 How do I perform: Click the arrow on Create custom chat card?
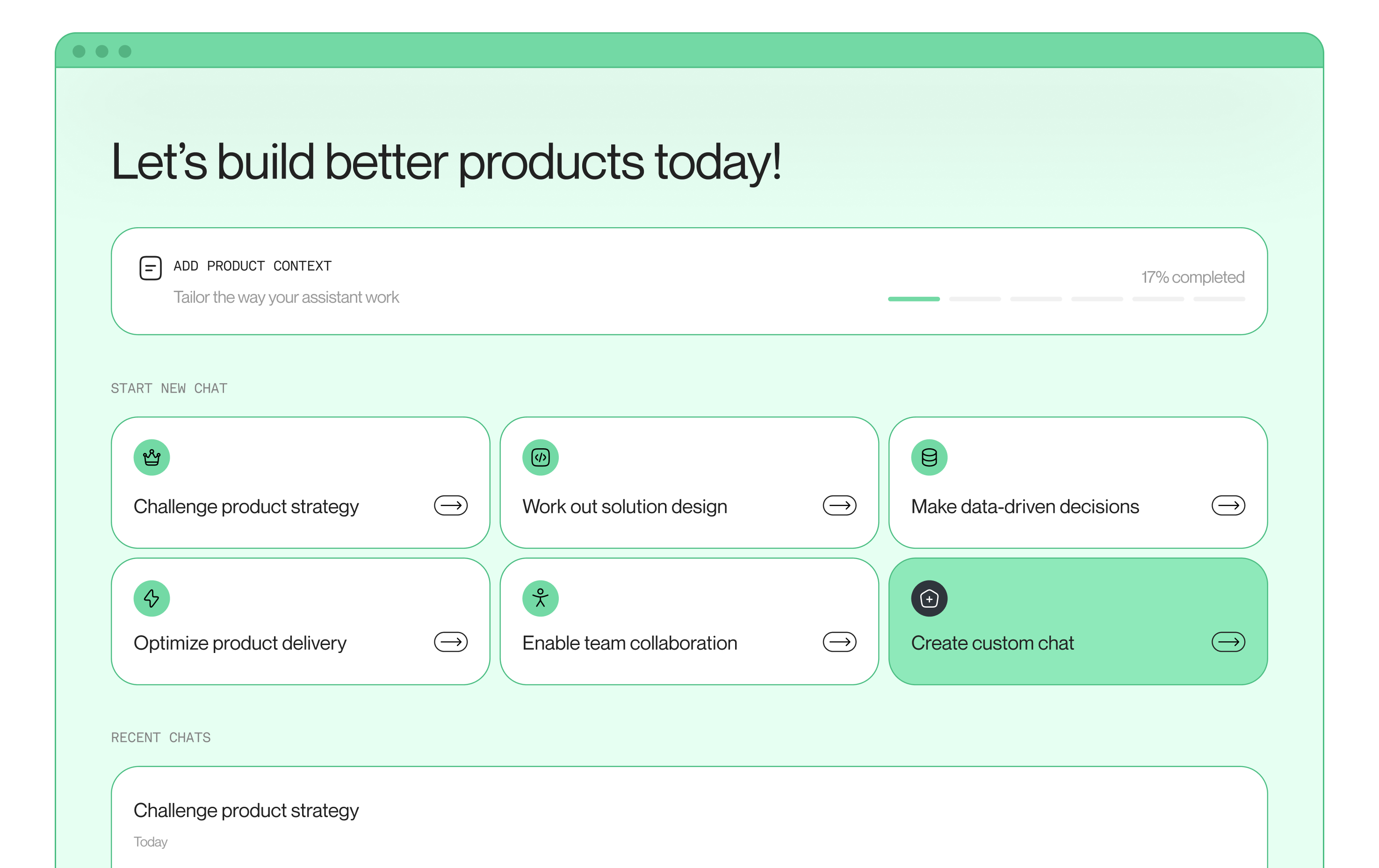1228,642
